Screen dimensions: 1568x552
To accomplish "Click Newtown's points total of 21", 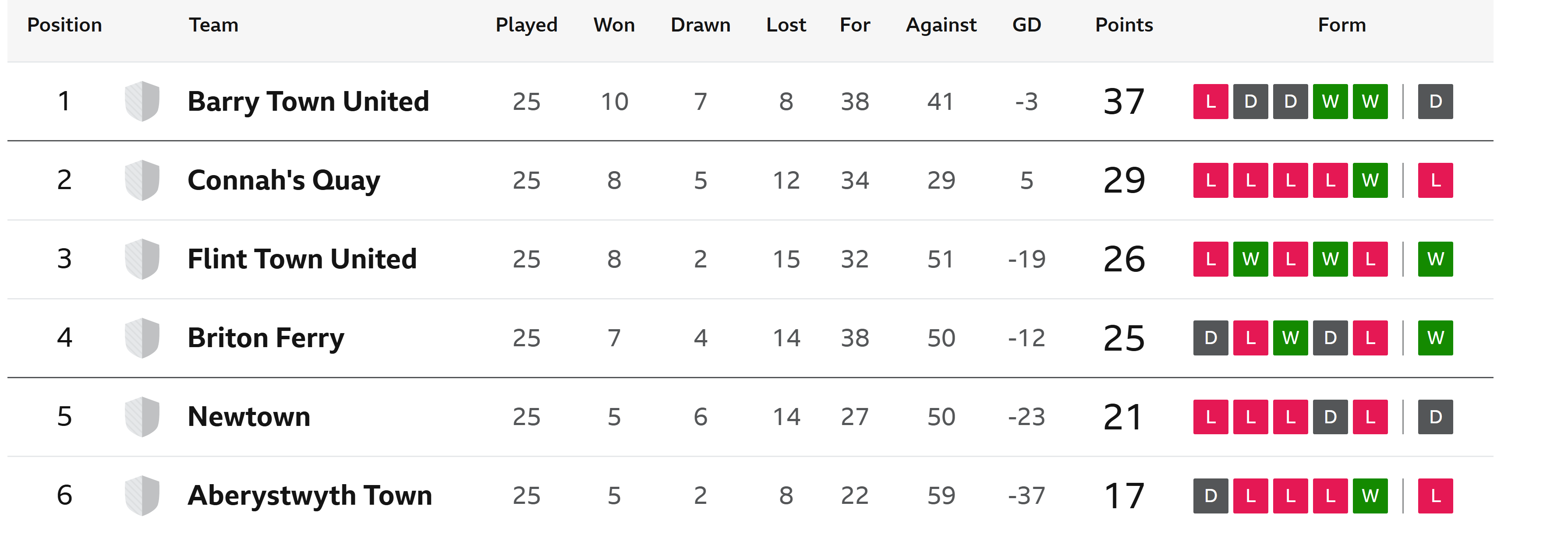I will (1124, 417).
